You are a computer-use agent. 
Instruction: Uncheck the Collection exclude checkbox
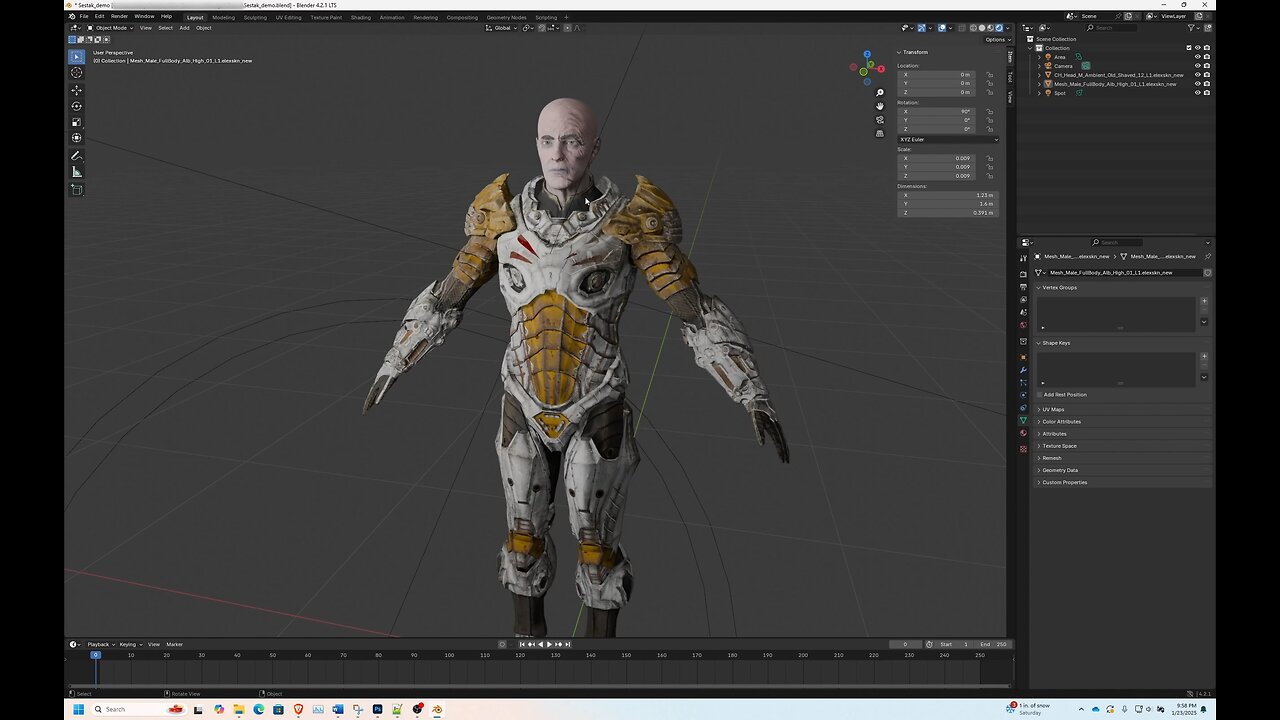(x=1189, y=48)
